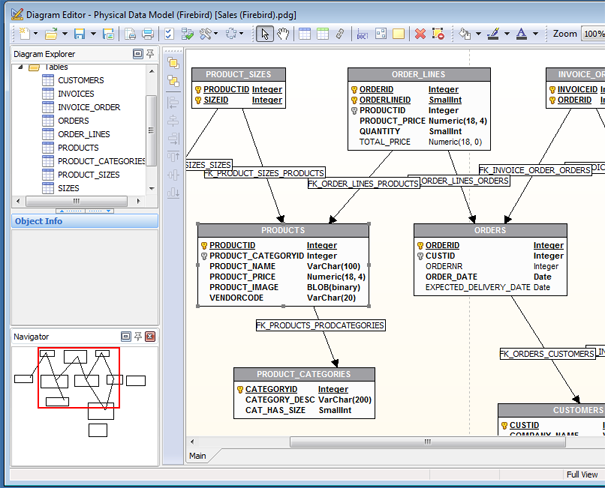Image resolution: width=605 pixels, height=488 pixels.
Task: Select the yellow note tool
Action: point(398,34)
